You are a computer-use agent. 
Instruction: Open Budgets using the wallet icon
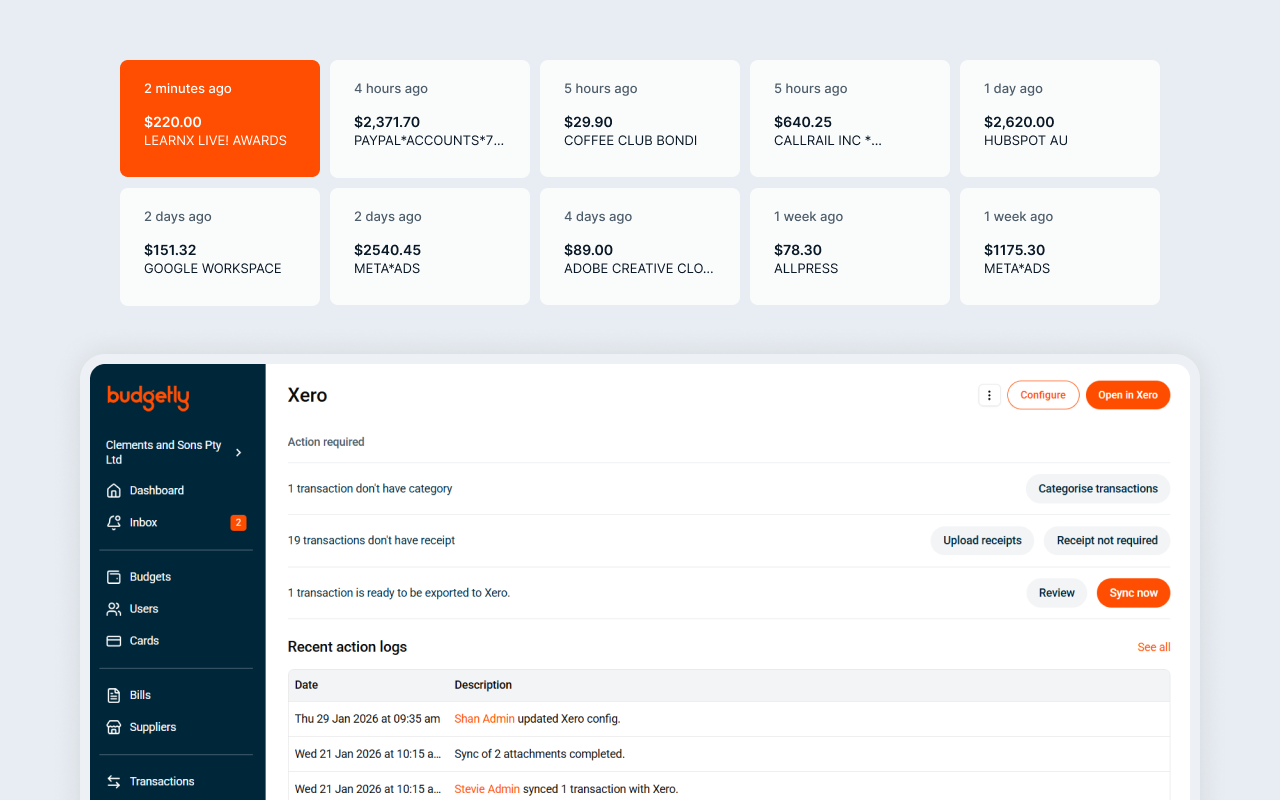click(113, 576)
